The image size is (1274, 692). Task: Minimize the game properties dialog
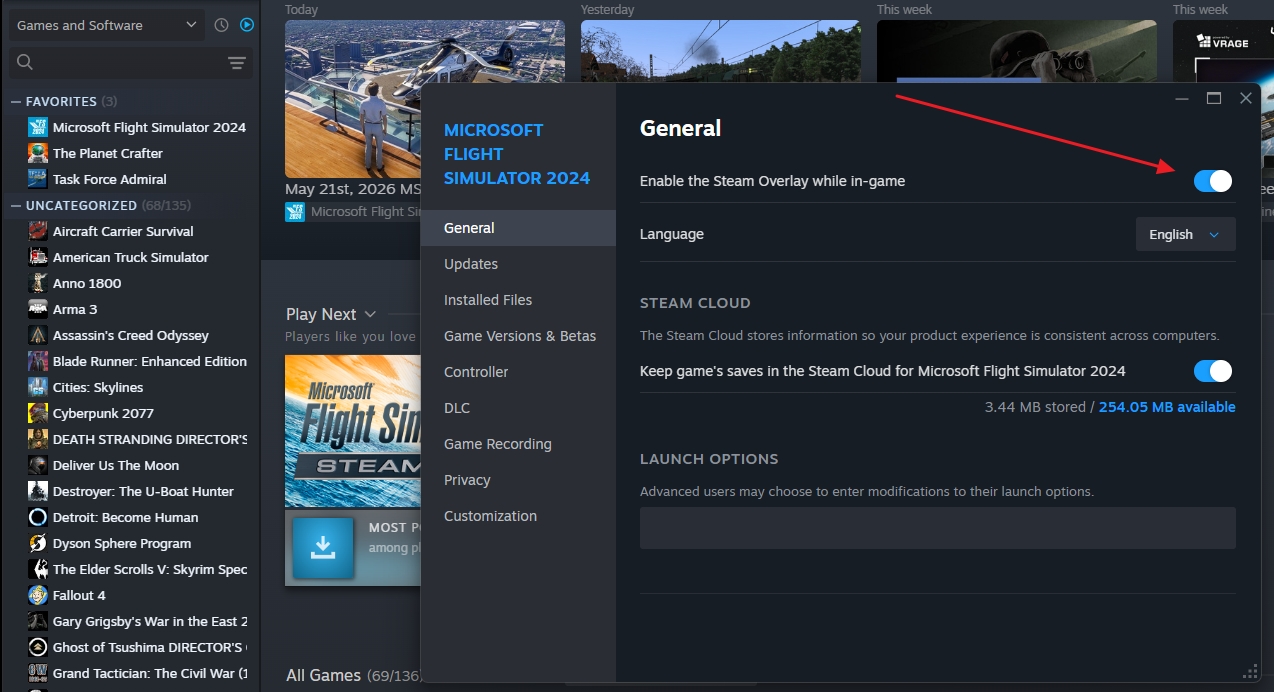click(x=1182, y=98)
